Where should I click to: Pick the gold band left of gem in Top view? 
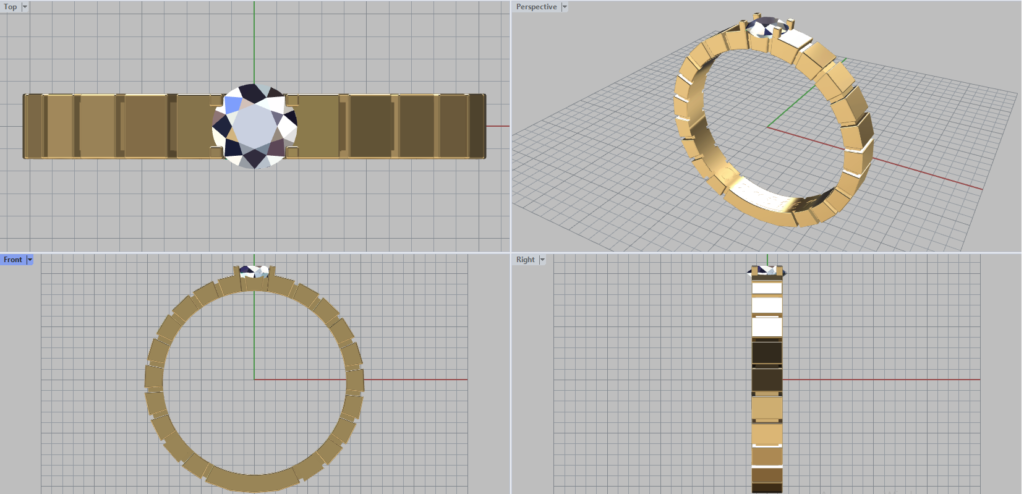click(x=120, y=126)
